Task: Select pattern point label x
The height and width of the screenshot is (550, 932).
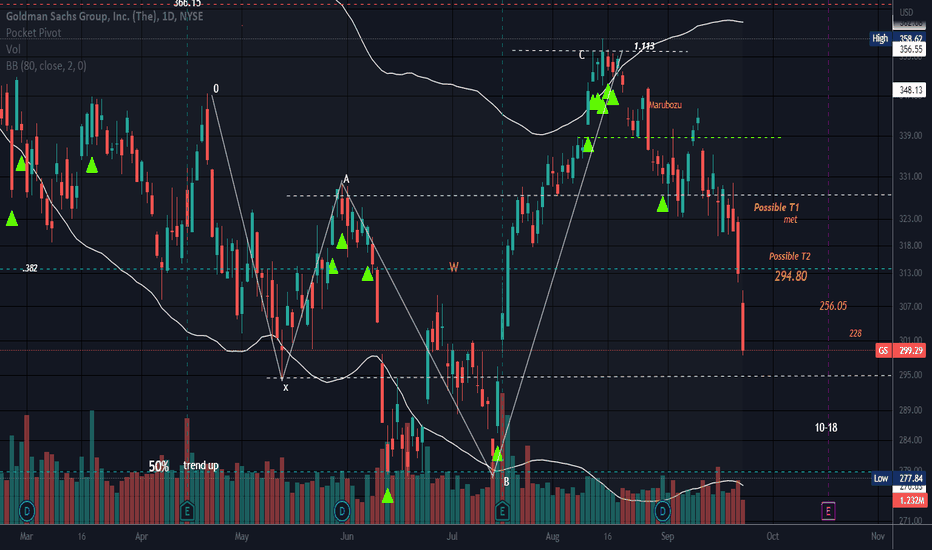Action: click(x=285, y=388)
